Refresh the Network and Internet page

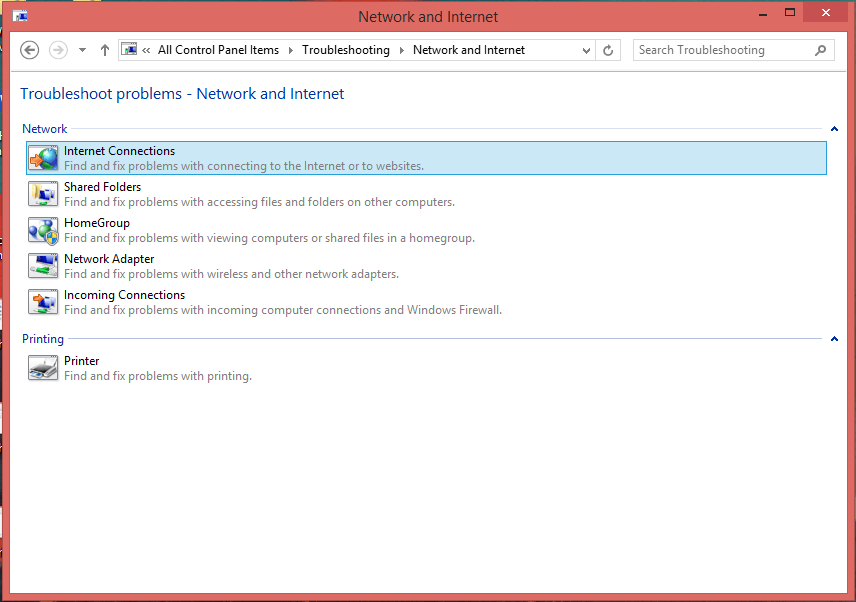[608, 50]
